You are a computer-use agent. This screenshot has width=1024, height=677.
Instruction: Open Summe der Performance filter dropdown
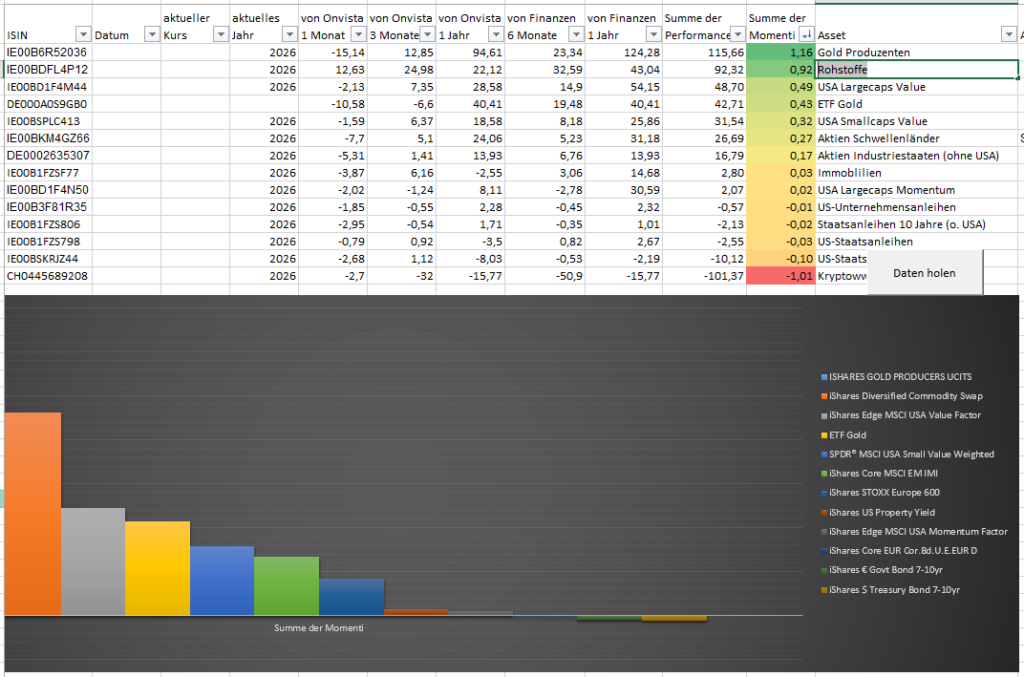click(737, 35)
